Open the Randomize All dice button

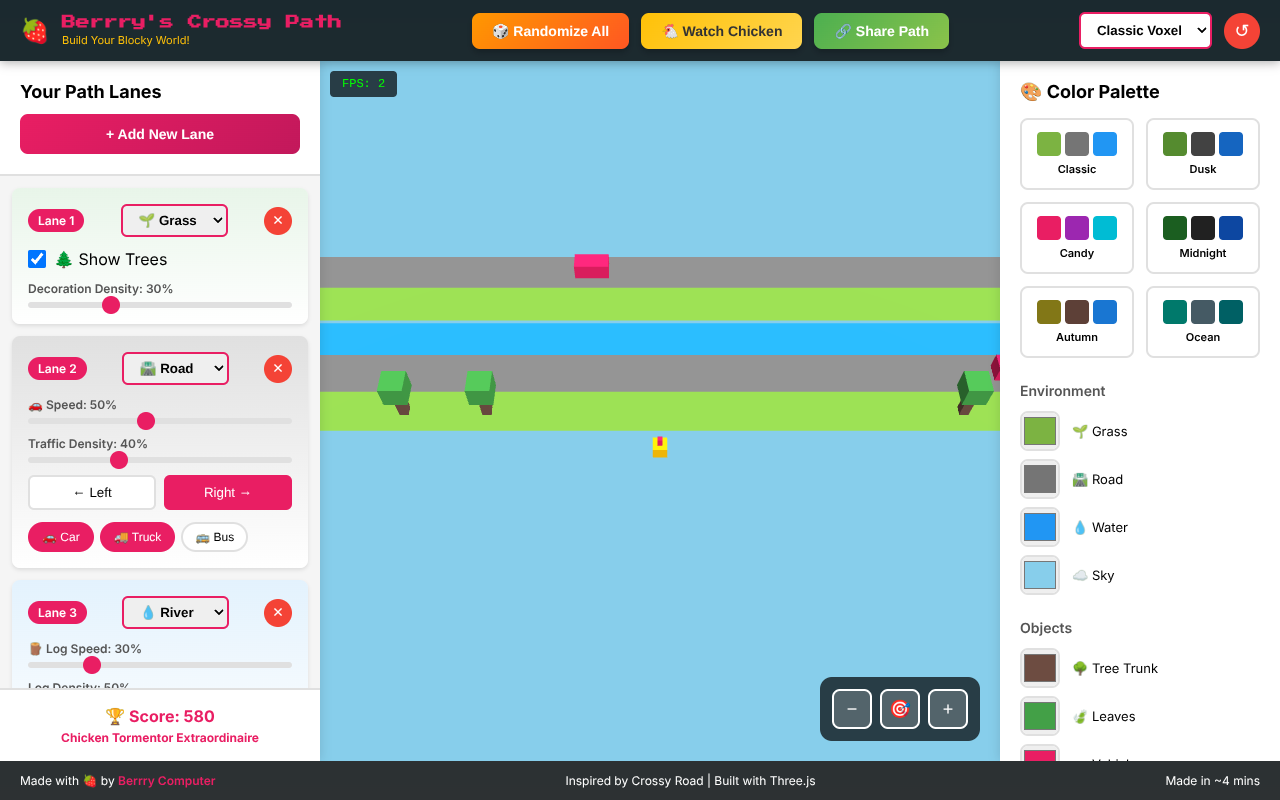(x=549, y=31)
